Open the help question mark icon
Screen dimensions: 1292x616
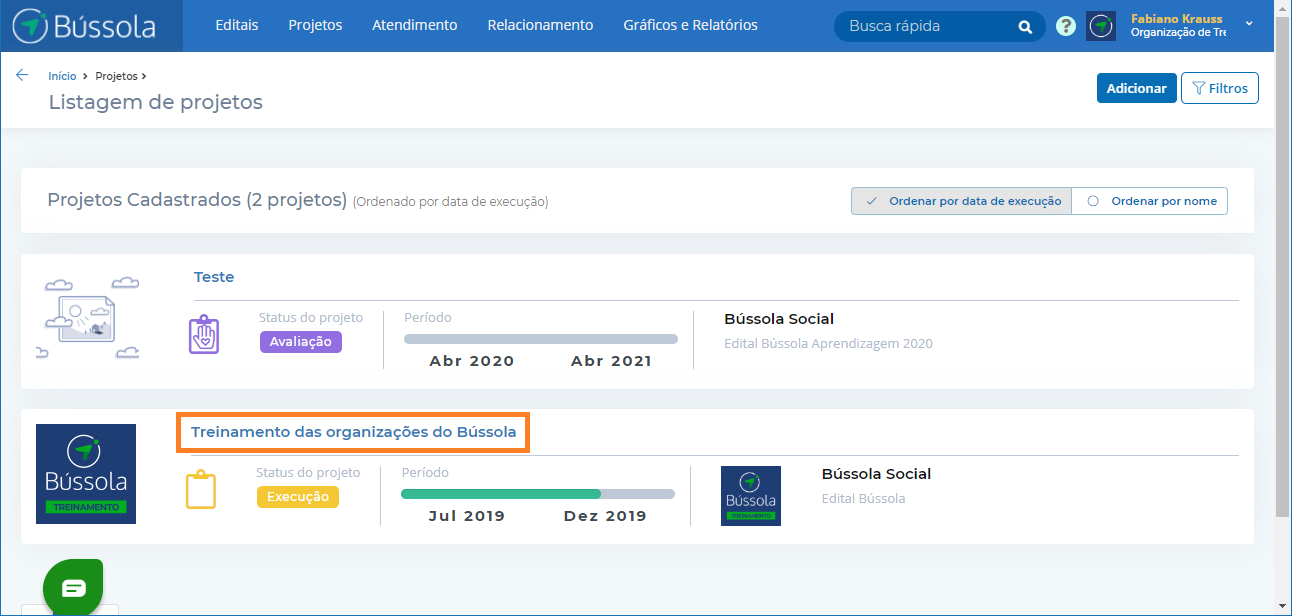tap(1066, 26)
